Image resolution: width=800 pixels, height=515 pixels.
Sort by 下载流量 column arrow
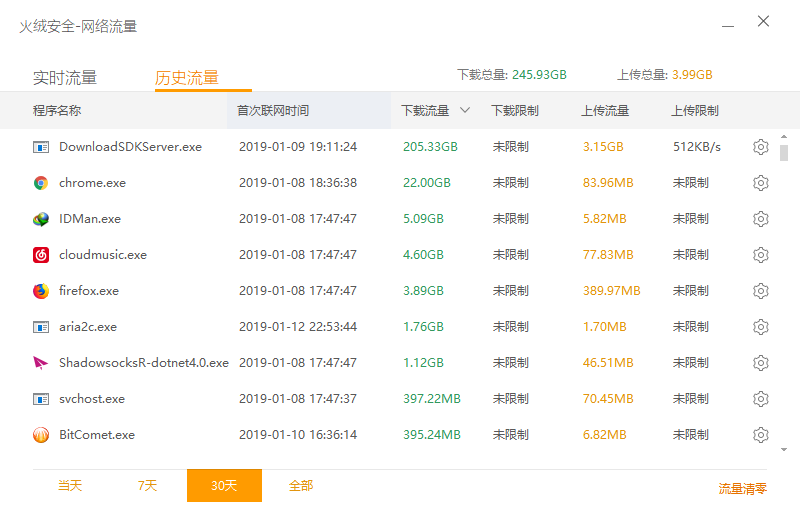coord(464,111)
